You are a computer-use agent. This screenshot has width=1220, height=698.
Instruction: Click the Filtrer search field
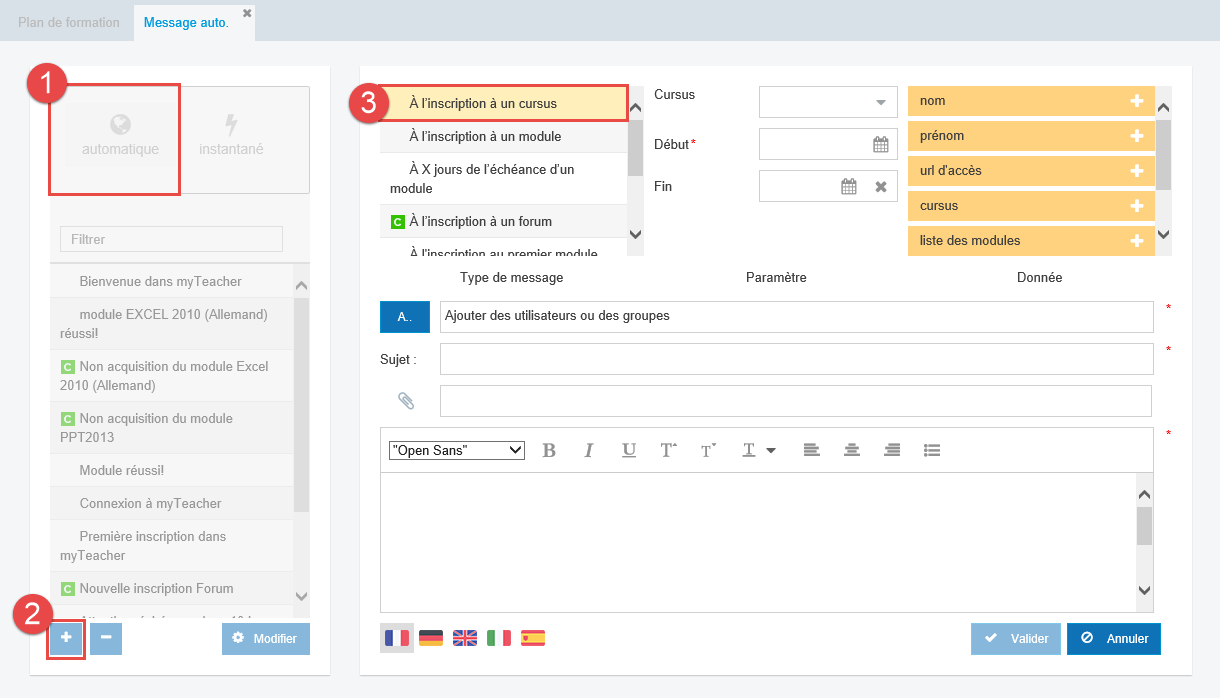click(x=171, y=239)
